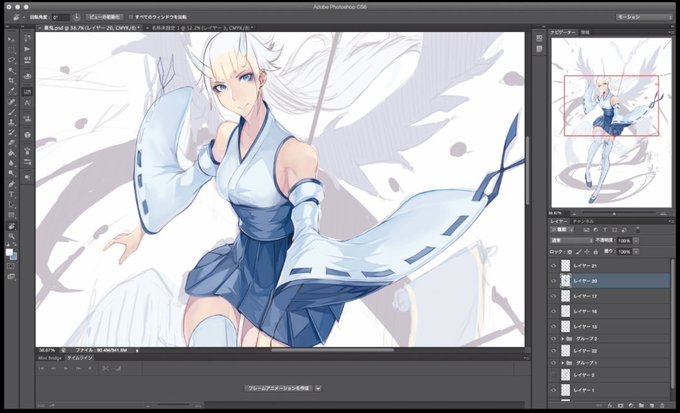
Task: Create a new layer icon
Action: click(x=651, y=405)
